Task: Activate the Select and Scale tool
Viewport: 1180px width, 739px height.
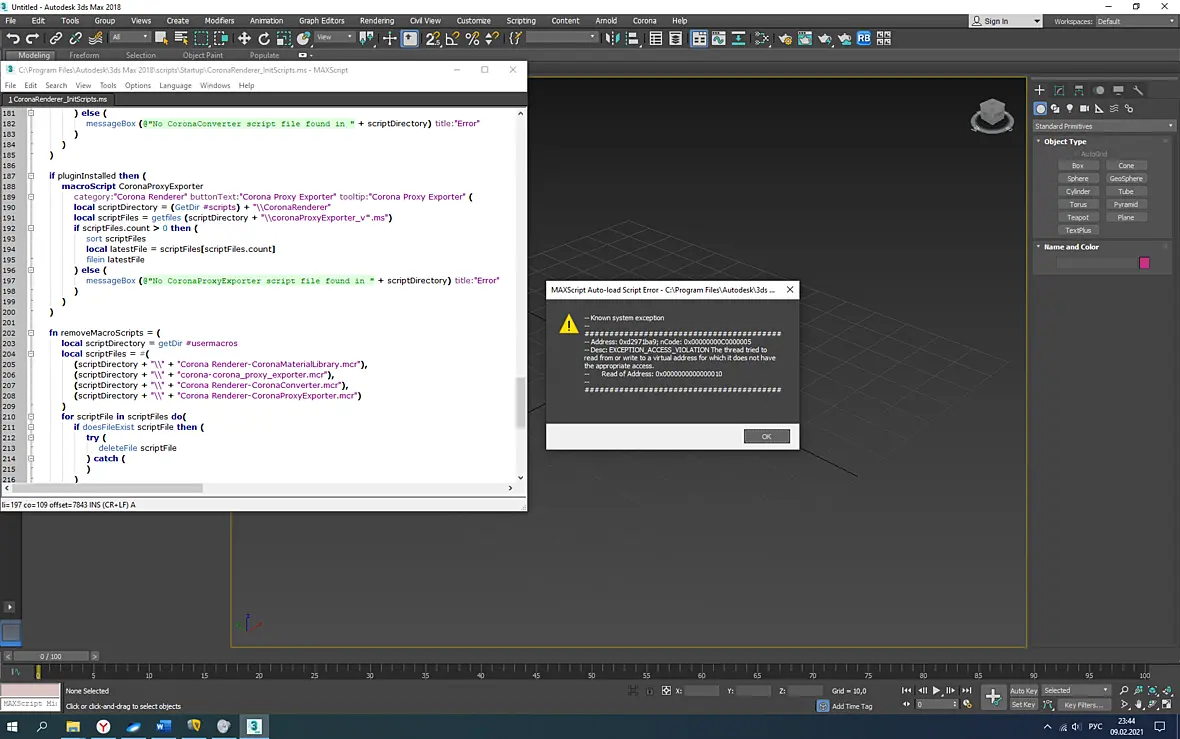Action: click(284, 38)
